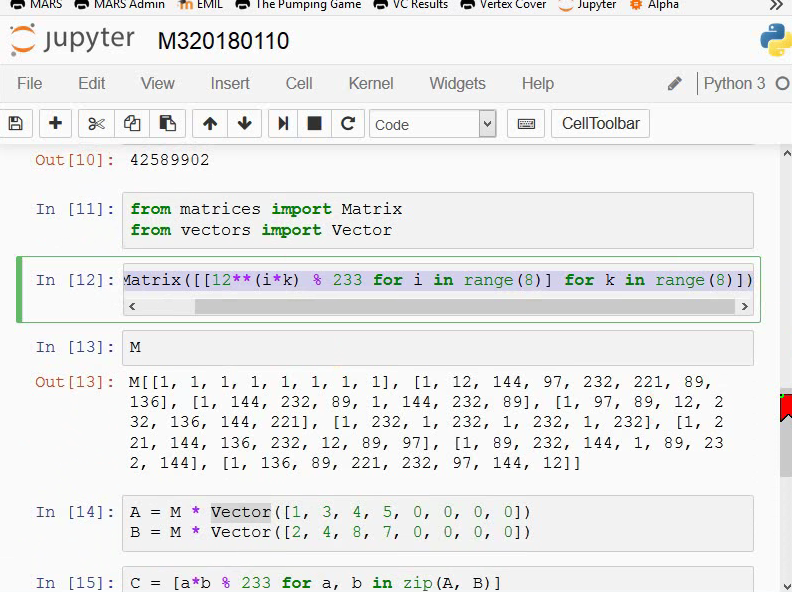Copy selected cells icon

(x=132, y=123)
